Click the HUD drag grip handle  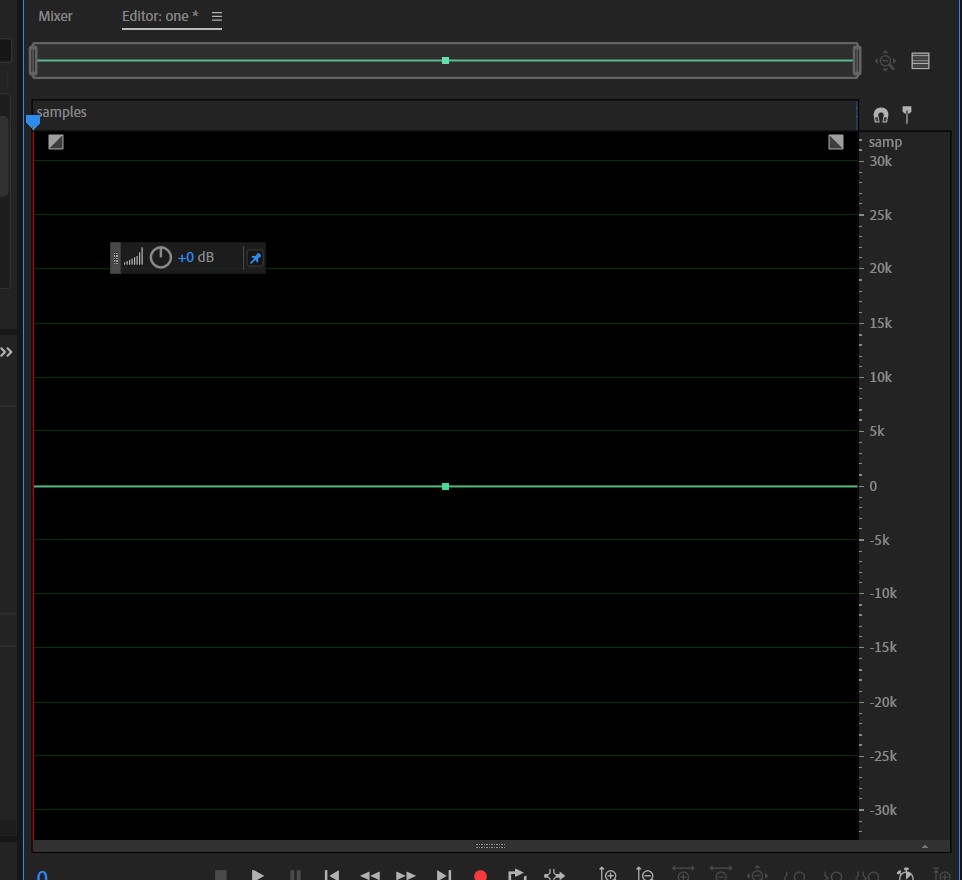[x=115, y=258]
